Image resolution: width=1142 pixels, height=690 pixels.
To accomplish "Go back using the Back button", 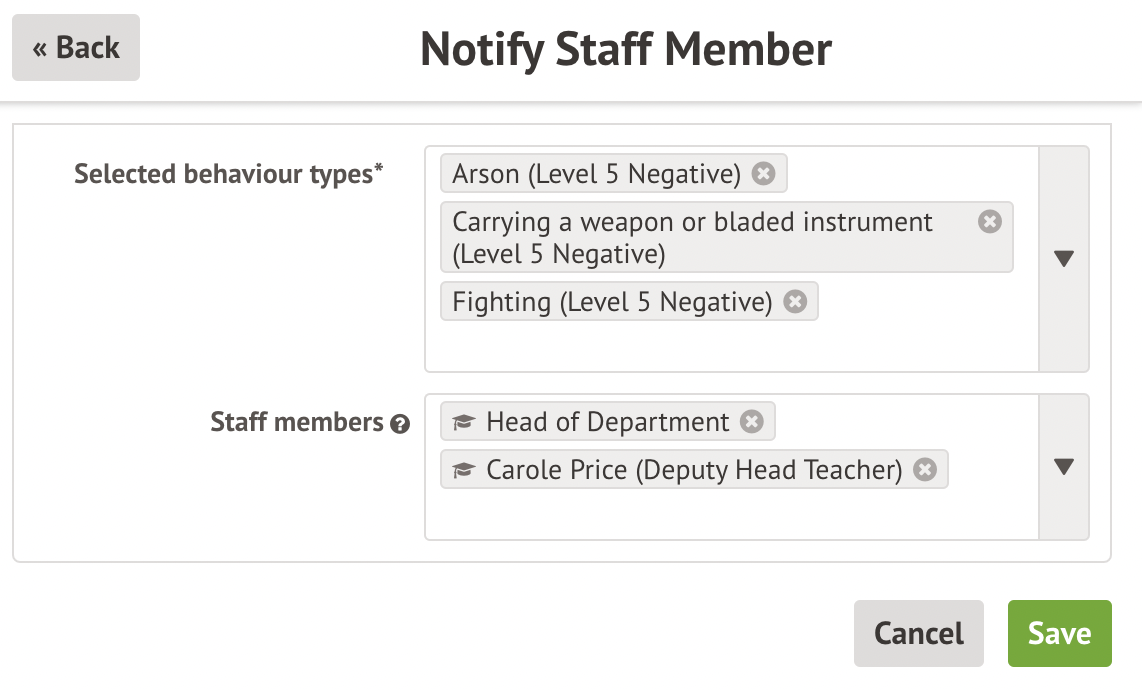I will (x=76, y=48).
